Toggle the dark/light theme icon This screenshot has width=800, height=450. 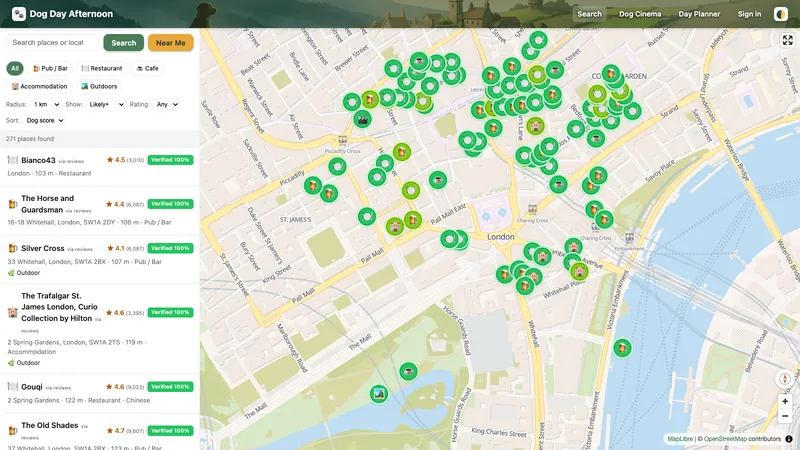point(781,14)
